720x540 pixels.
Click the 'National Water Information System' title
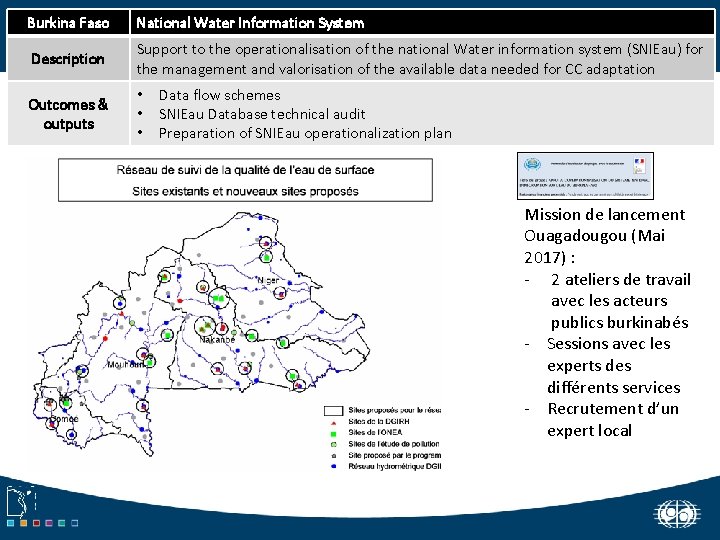pyautogui.click(x=250, y=23)
